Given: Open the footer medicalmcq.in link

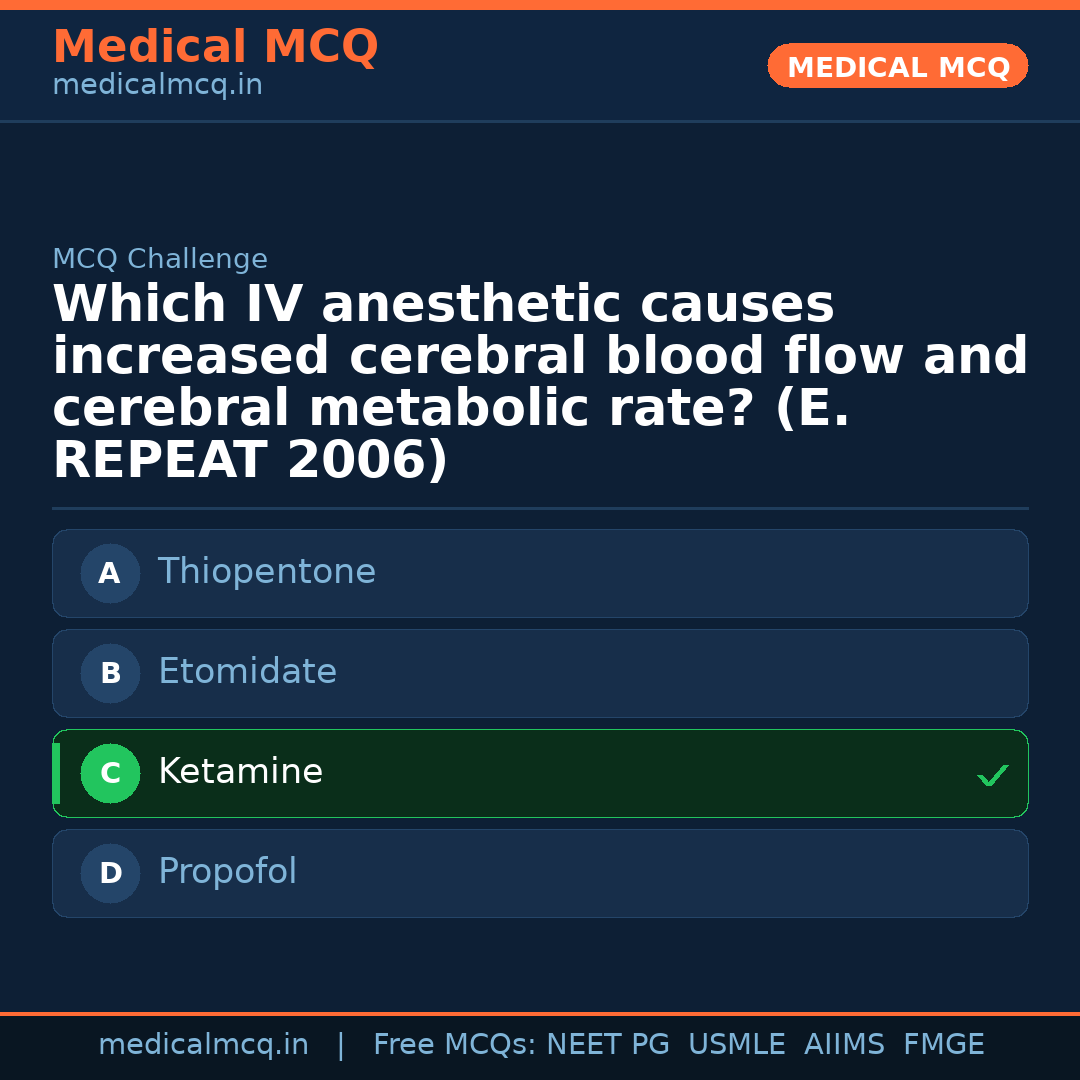Looking at the screenshot, I should [203, 1045].
